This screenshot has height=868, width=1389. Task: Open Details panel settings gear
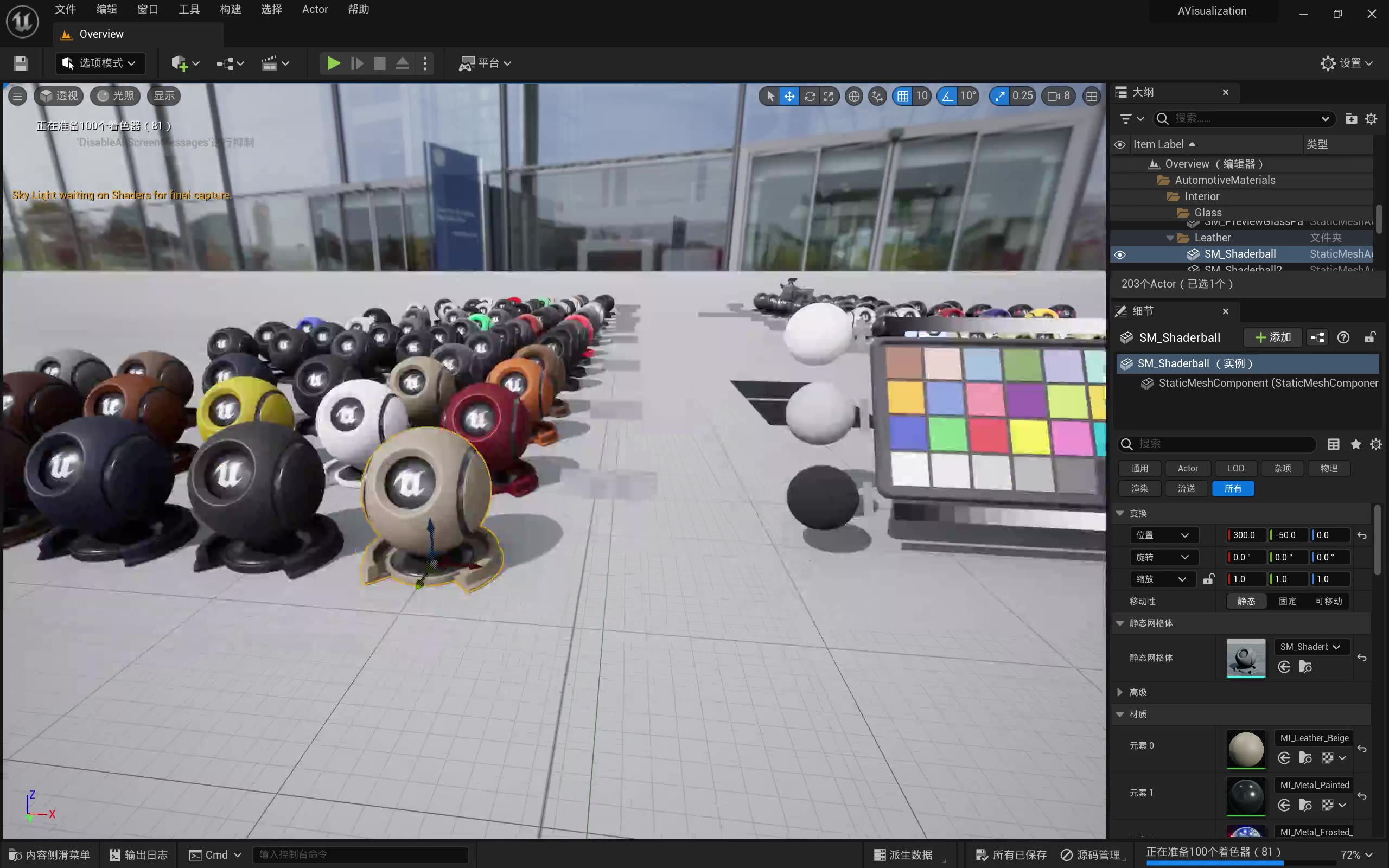point(1376,444)
